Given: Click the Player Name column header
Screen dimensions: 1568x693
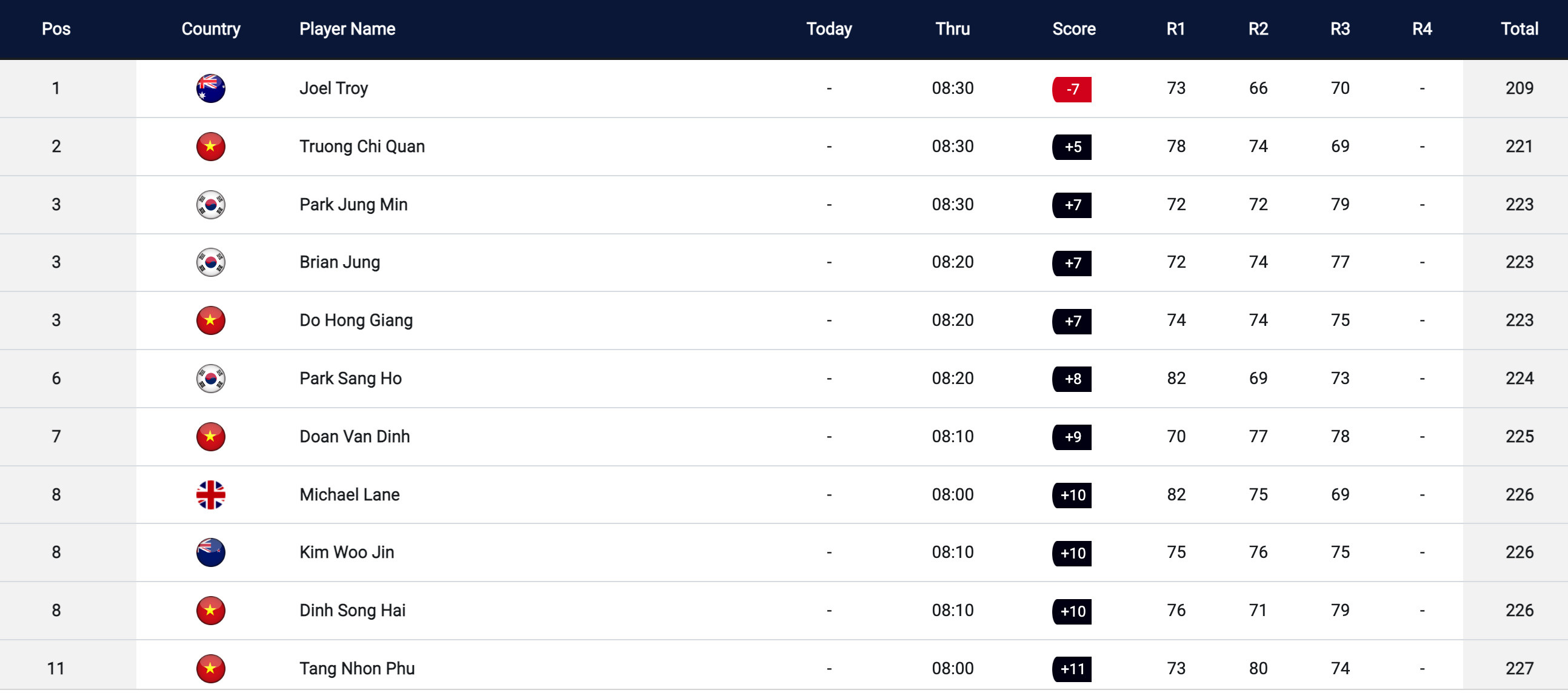Looking at the screenshot, I should (347, 28).
